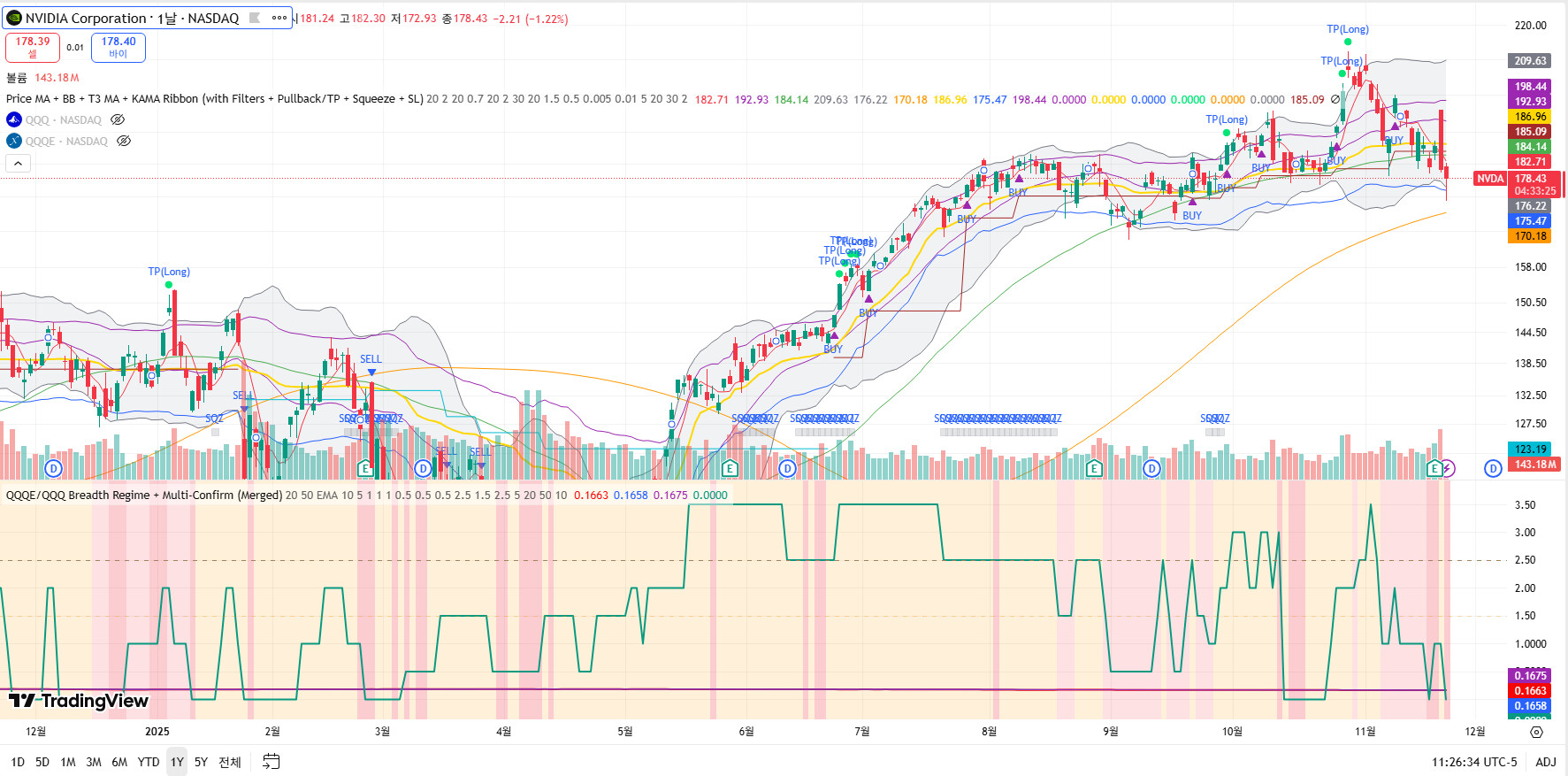Select the 5Y time range
The image size is (1568, 776).
[201, 762]
